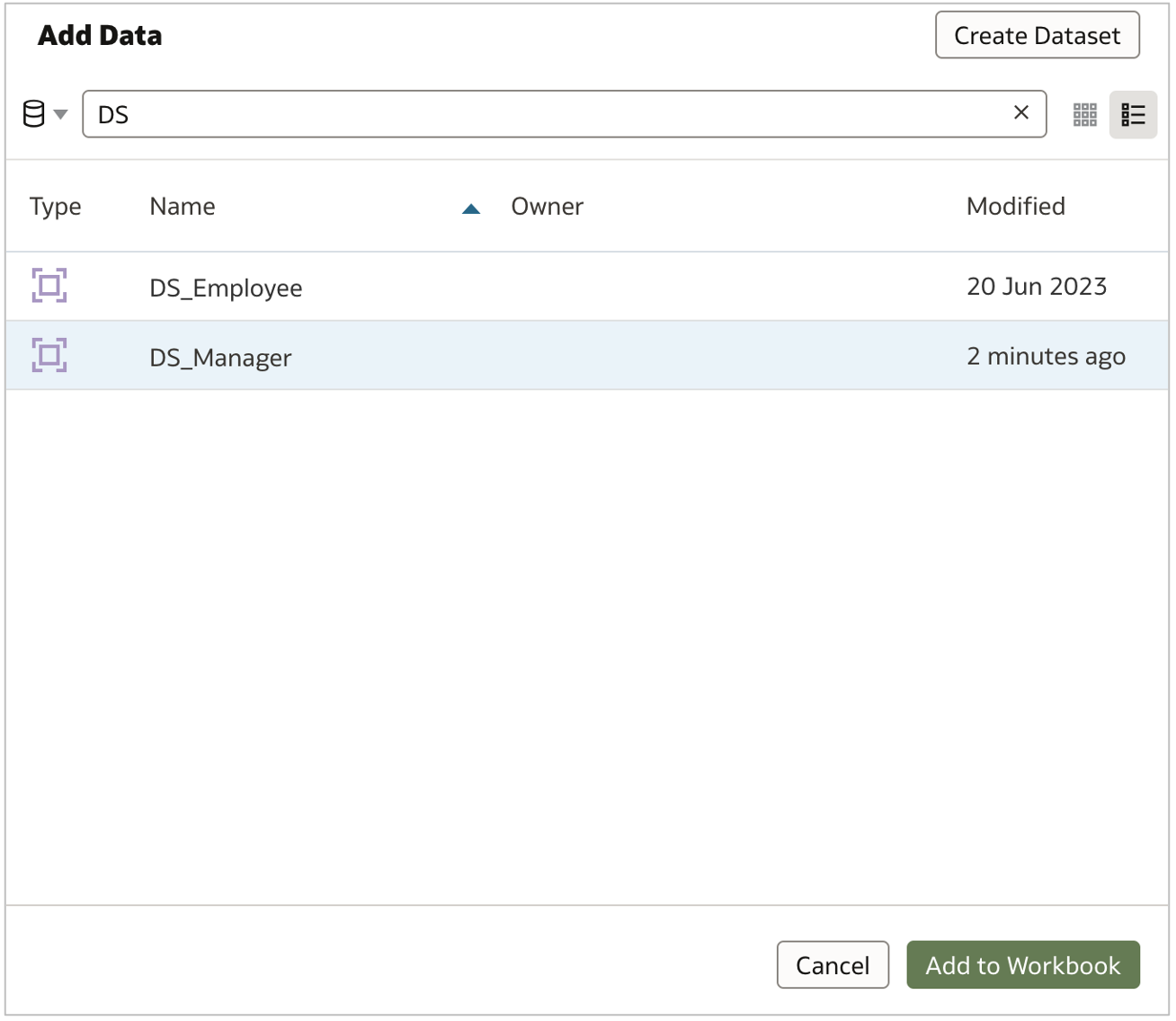Click the DS_Manager dataset type icon
The width and height of the screenshot is (1176, 1021).
[49, 355]
